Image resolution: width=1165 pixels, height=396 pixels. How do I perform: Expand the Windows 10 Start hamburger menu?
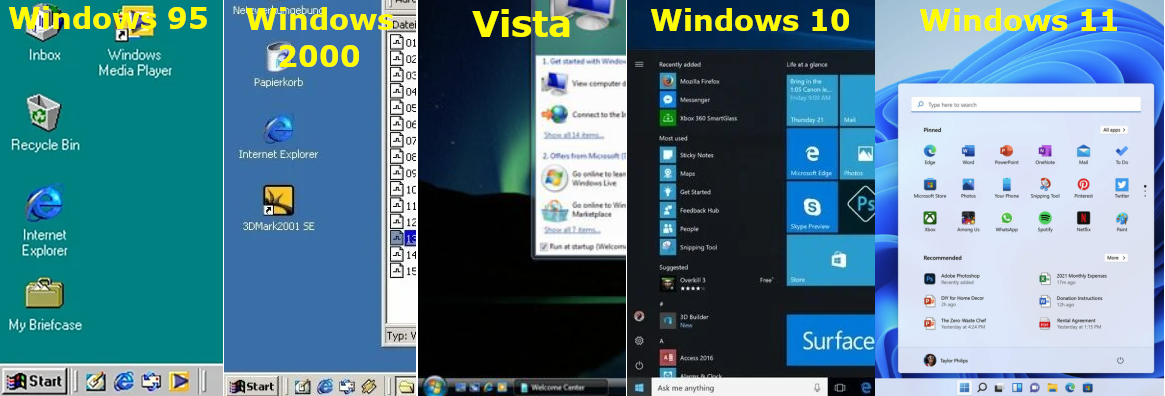click(x=639, y=65)
